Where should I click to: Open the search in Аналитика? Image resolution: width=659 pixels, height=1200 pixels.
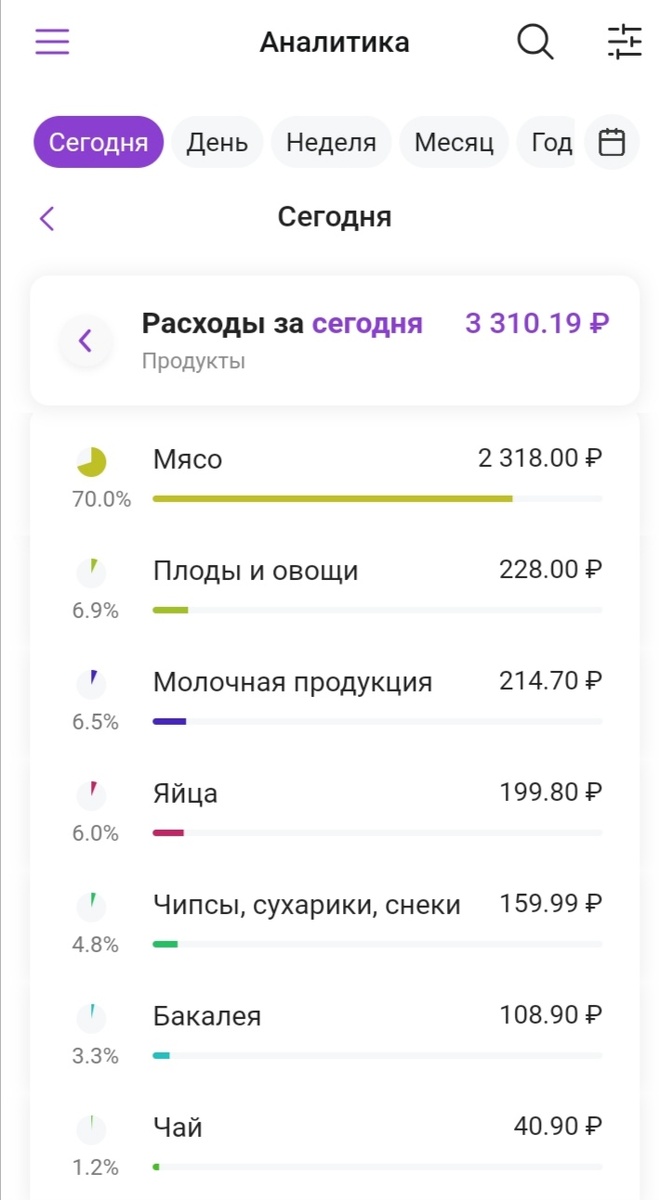click(x=535, y=41)
